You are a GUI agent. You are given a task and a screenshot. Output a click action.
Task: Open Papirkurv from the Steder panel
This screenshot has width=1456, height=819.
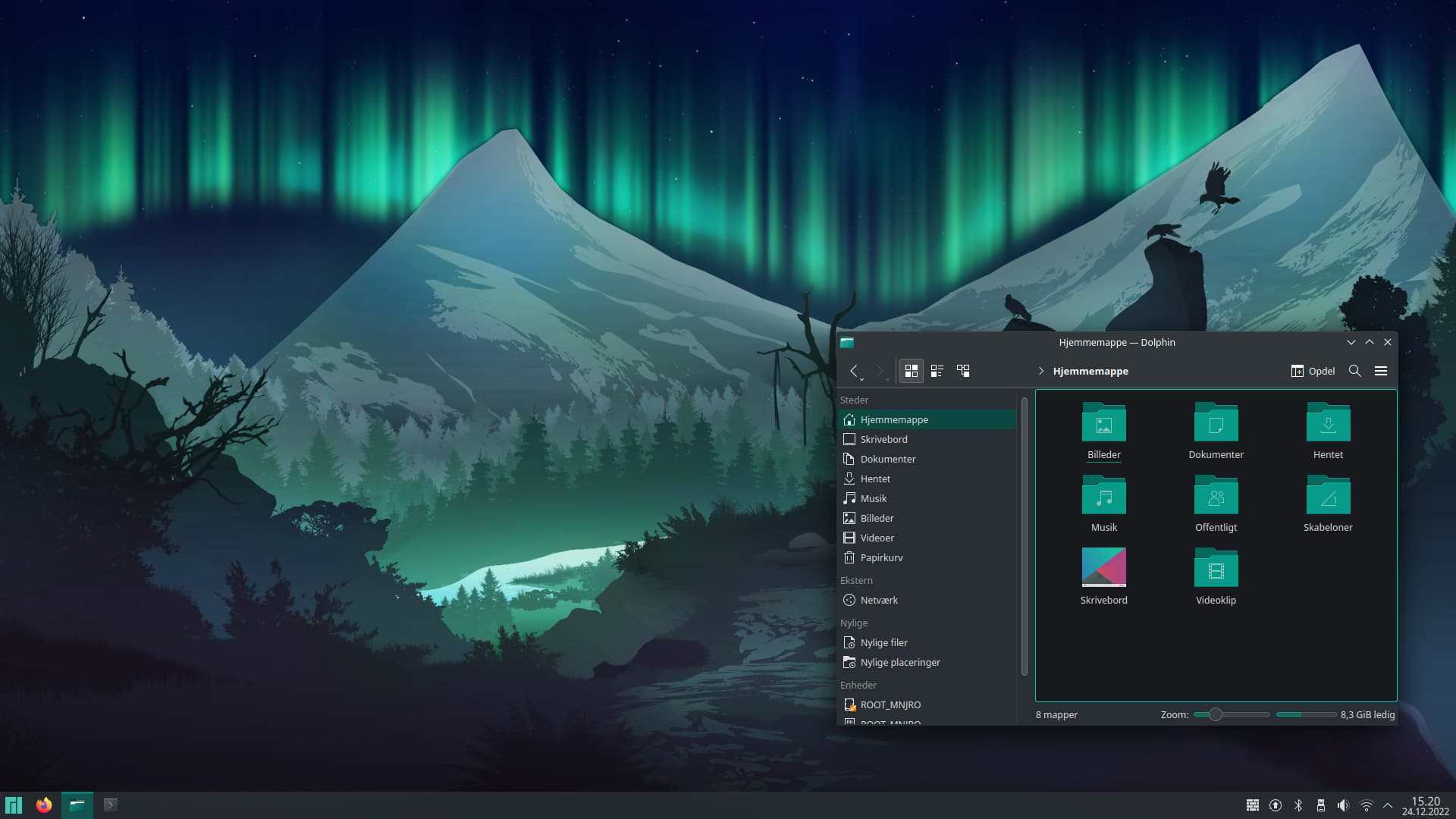click(881, 557)
